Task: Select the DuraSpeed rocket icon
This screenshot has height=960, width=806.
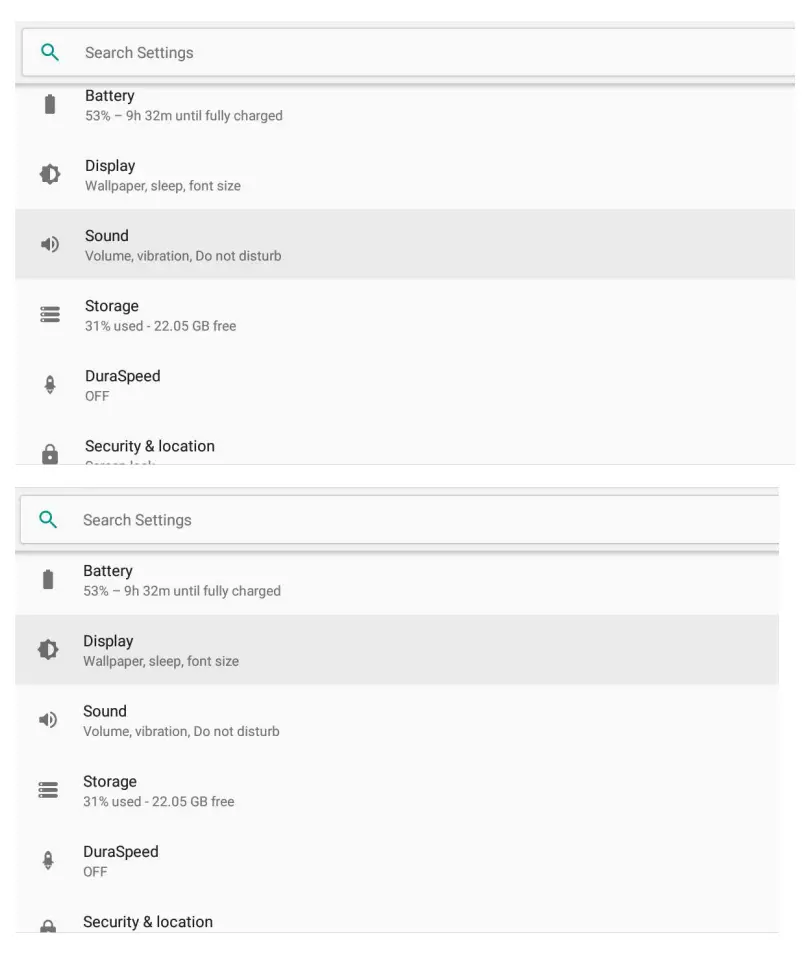Action: coord(50,384)
